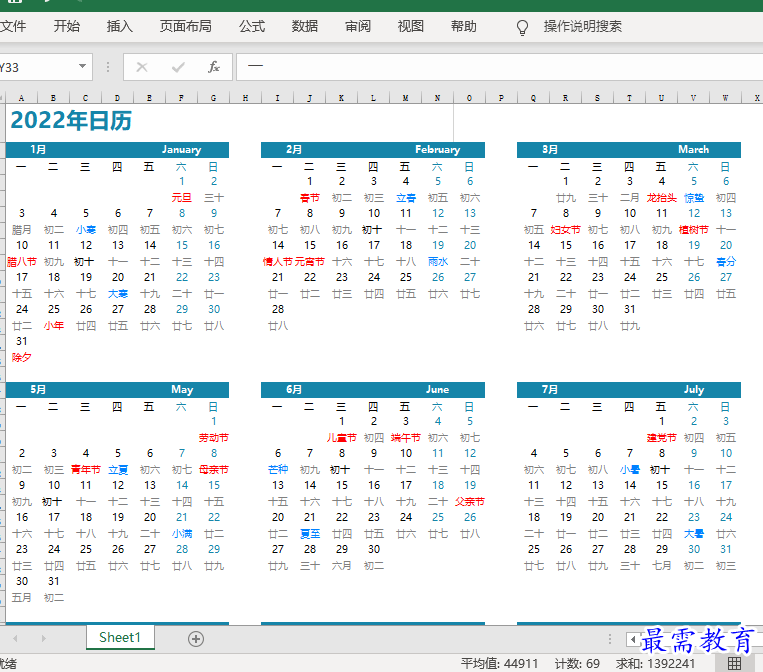Click the May header label
This screenshot has height=672, width=763.
pyautogui.click(x=182, y=389)
